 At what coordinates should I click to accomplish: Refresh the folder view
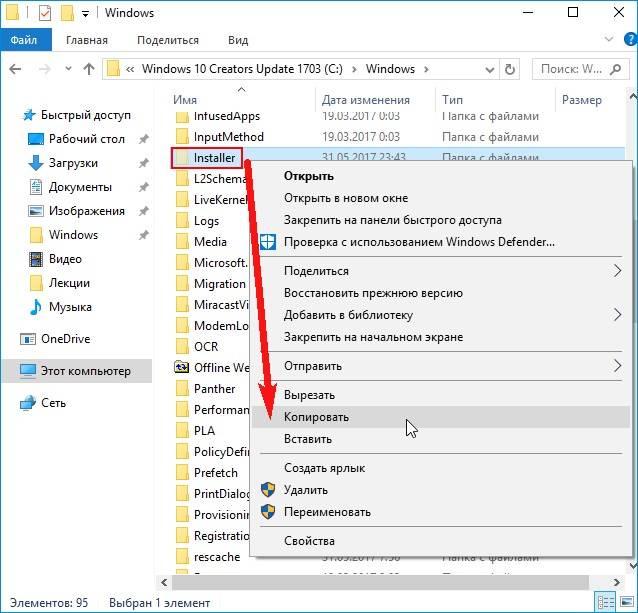pos(509,69)
